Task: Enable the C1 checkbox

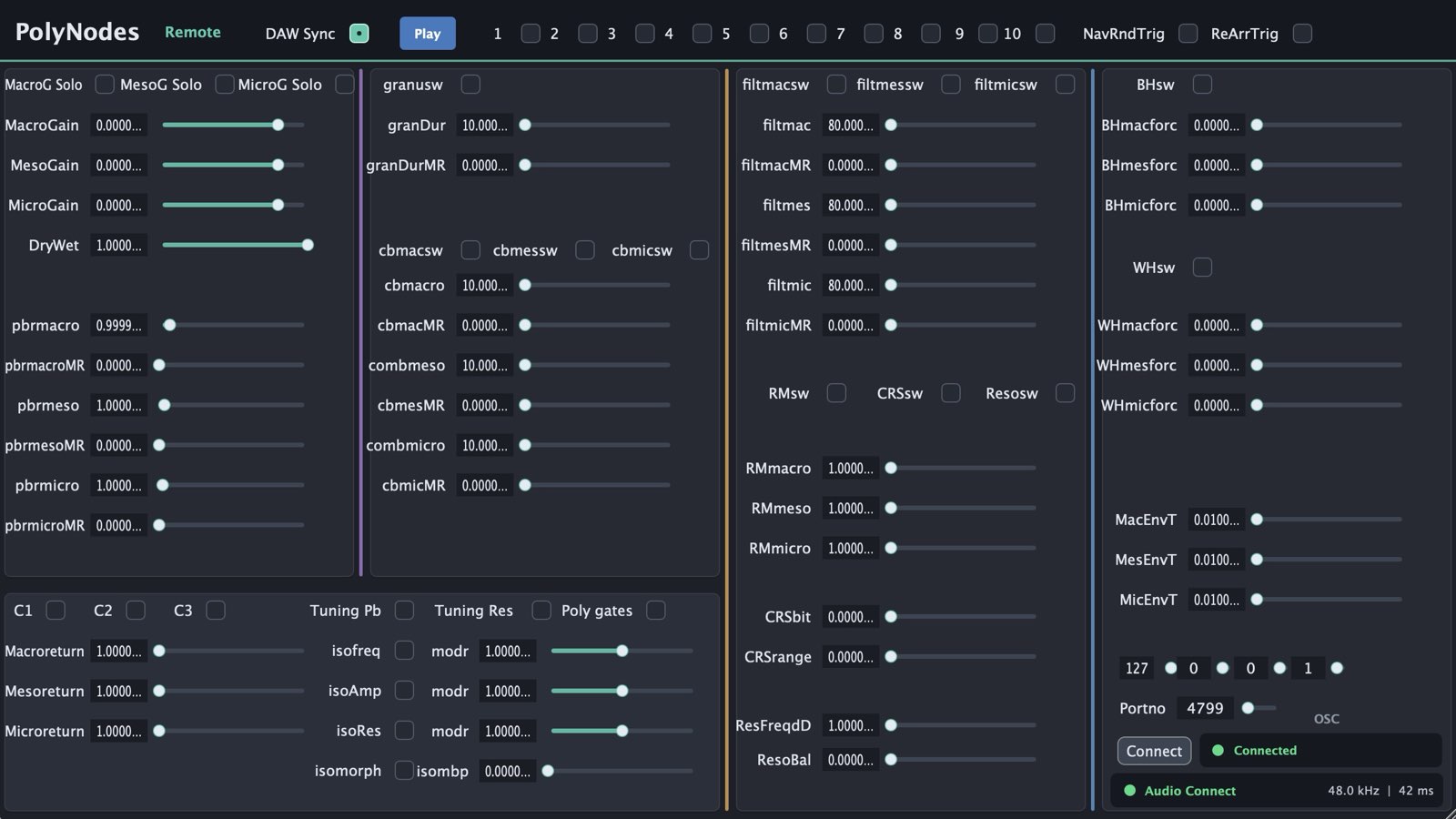Action: click(x=56, y=611)
